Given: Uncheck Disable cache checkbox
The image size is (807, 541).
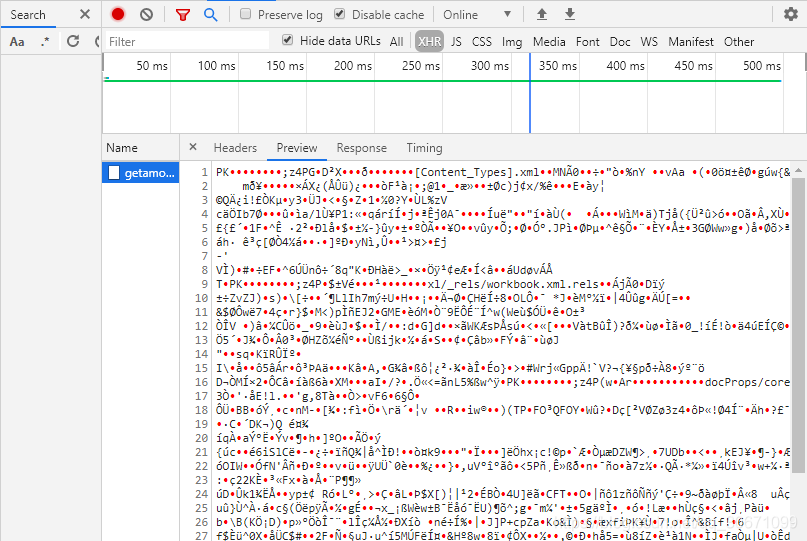Looking at the screenshot, I should click(340, 15).
